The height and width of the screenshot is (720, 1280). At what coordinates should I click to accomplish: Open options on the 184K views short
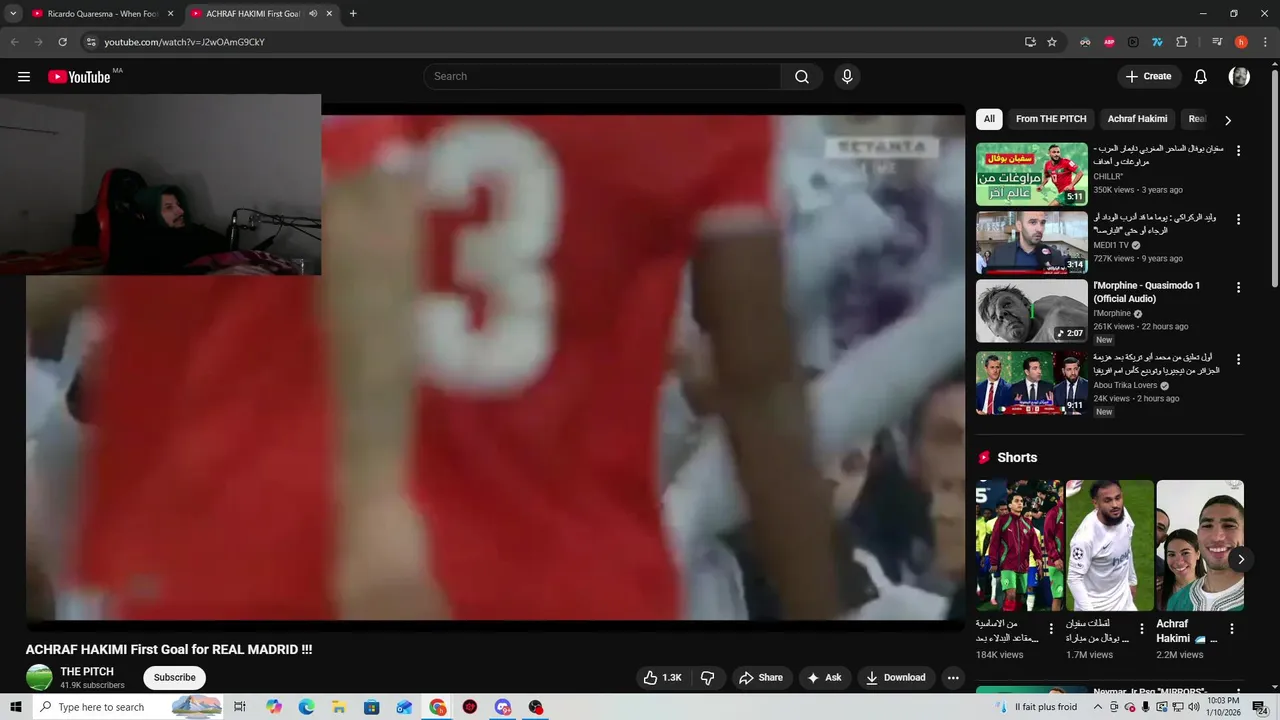1051,629
